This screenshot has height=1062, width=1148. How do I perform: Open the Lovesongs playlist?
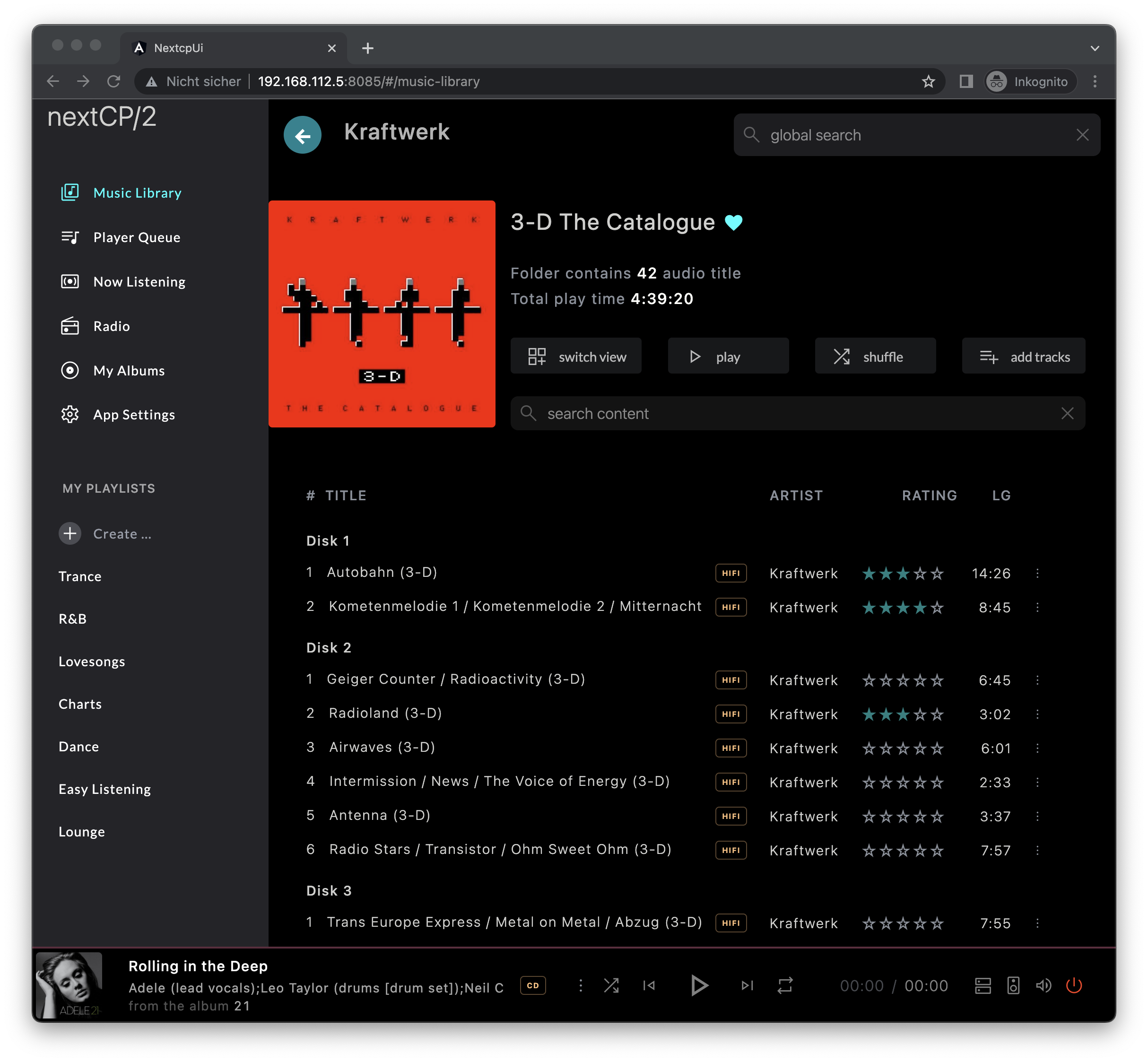point(92,661)
